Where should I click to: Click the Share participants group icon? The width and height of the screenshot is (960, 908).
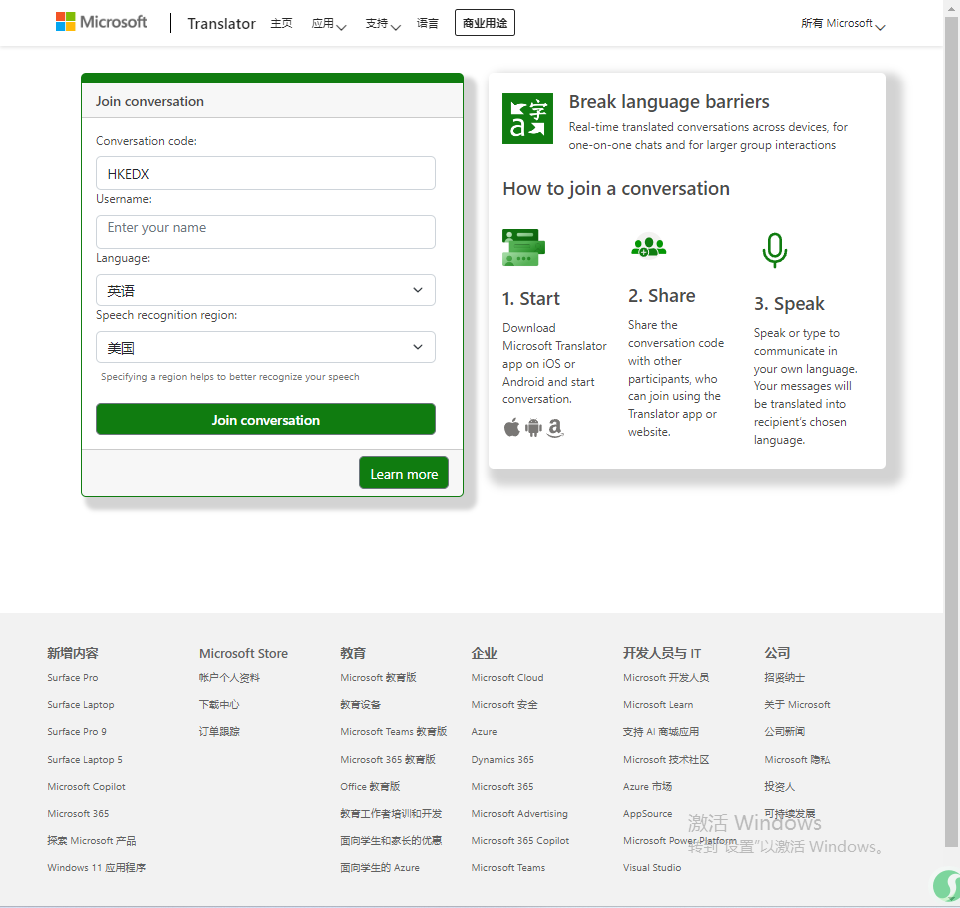pyautogui.click(x=648, y=246)
